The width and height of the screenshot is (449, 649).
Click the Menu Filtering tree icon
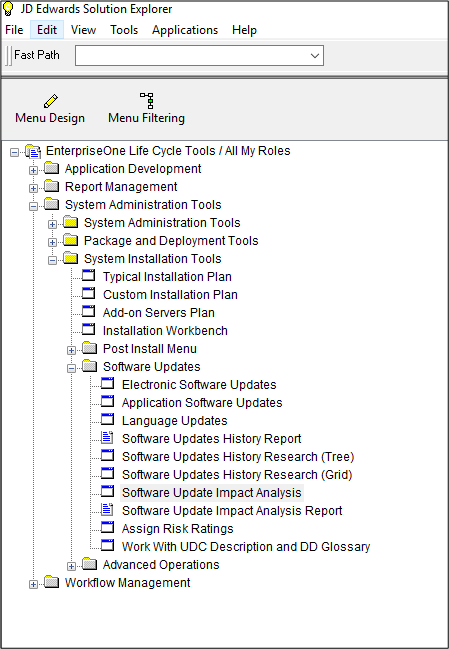tap(147, 101)
